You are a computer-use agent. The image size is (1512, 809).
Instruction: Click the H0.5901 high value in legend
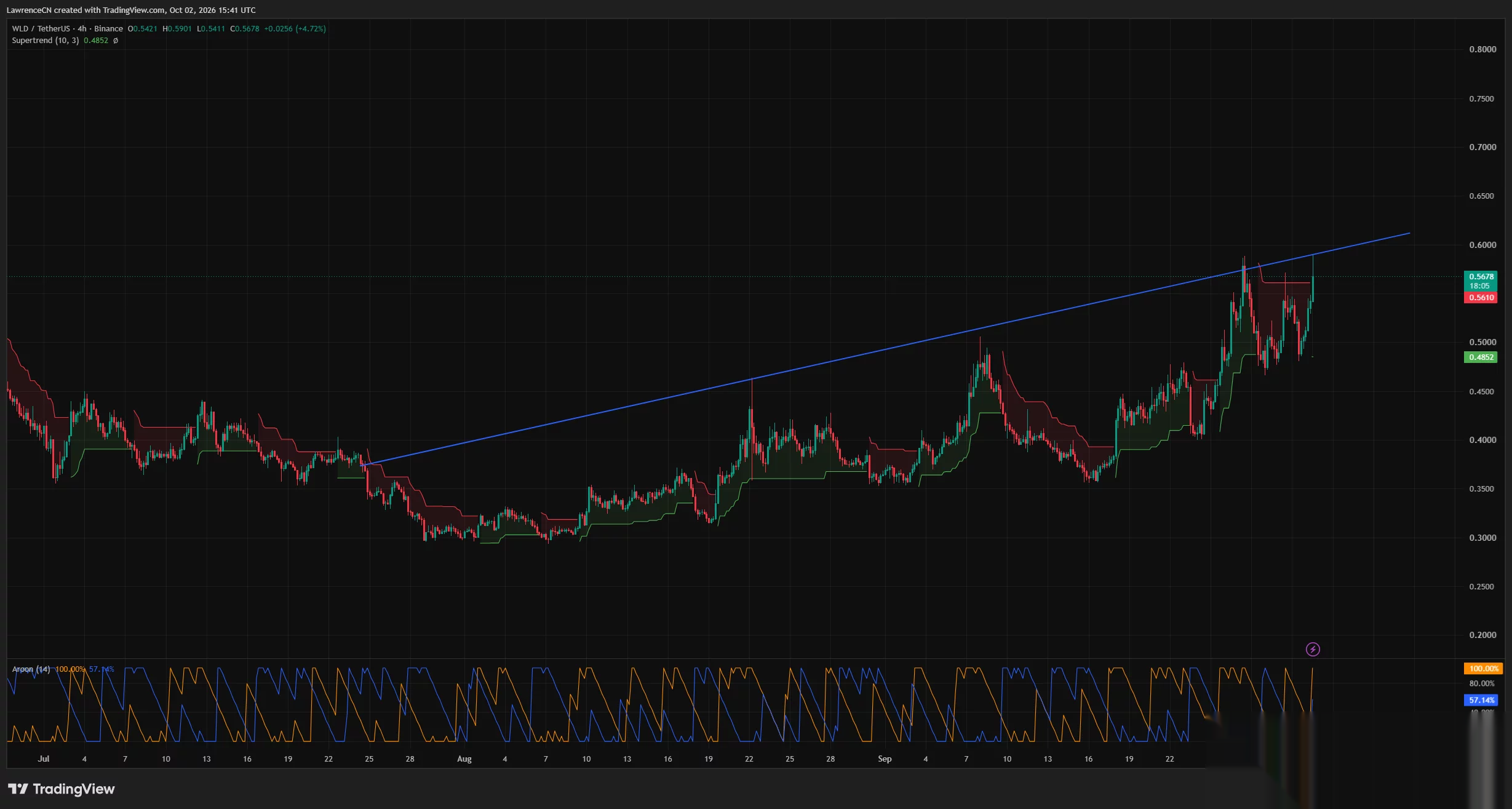pos(177,29)
